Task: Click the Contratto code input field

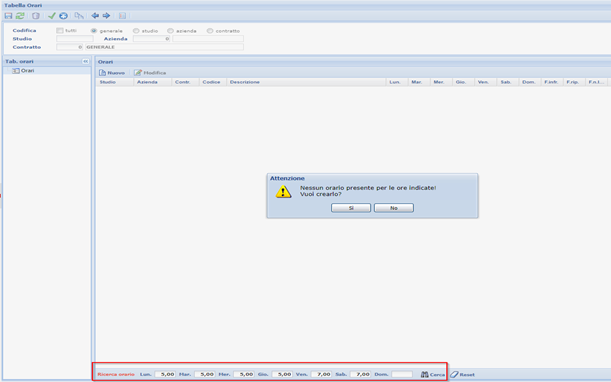Action: [70, 47]
